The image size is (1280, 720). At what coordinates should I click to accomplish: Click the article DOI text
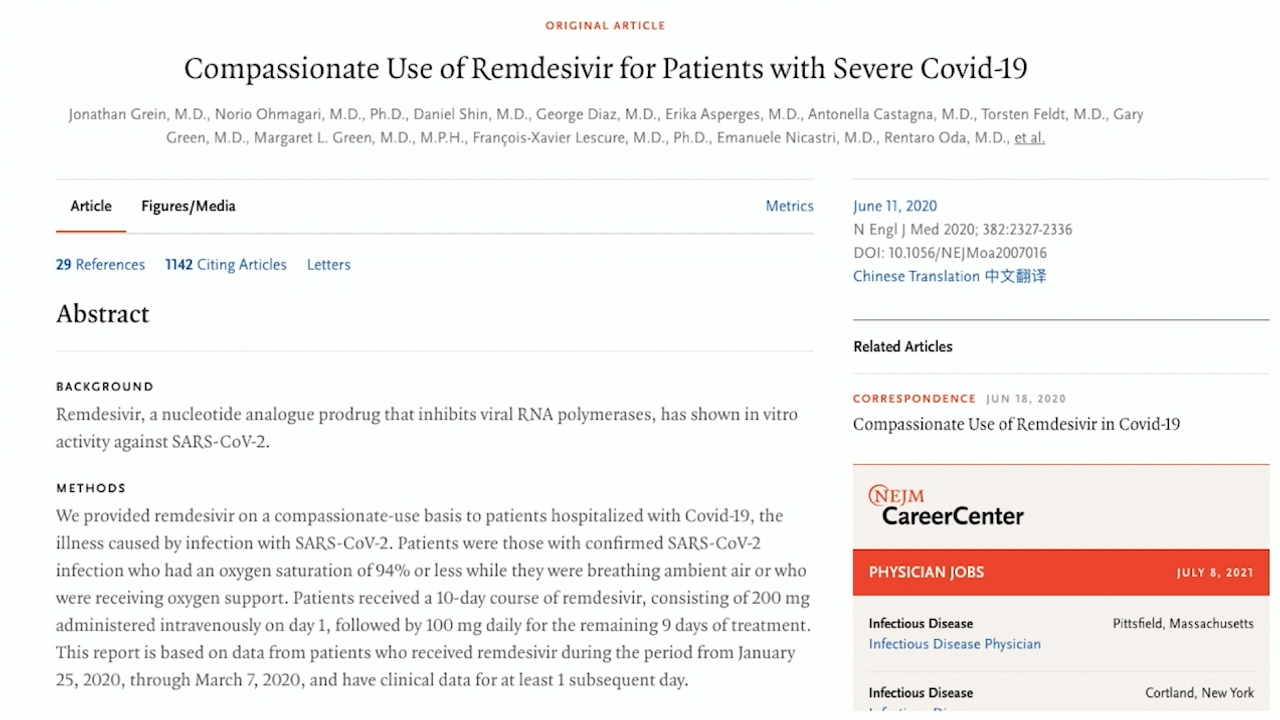[x=950, y=253]
